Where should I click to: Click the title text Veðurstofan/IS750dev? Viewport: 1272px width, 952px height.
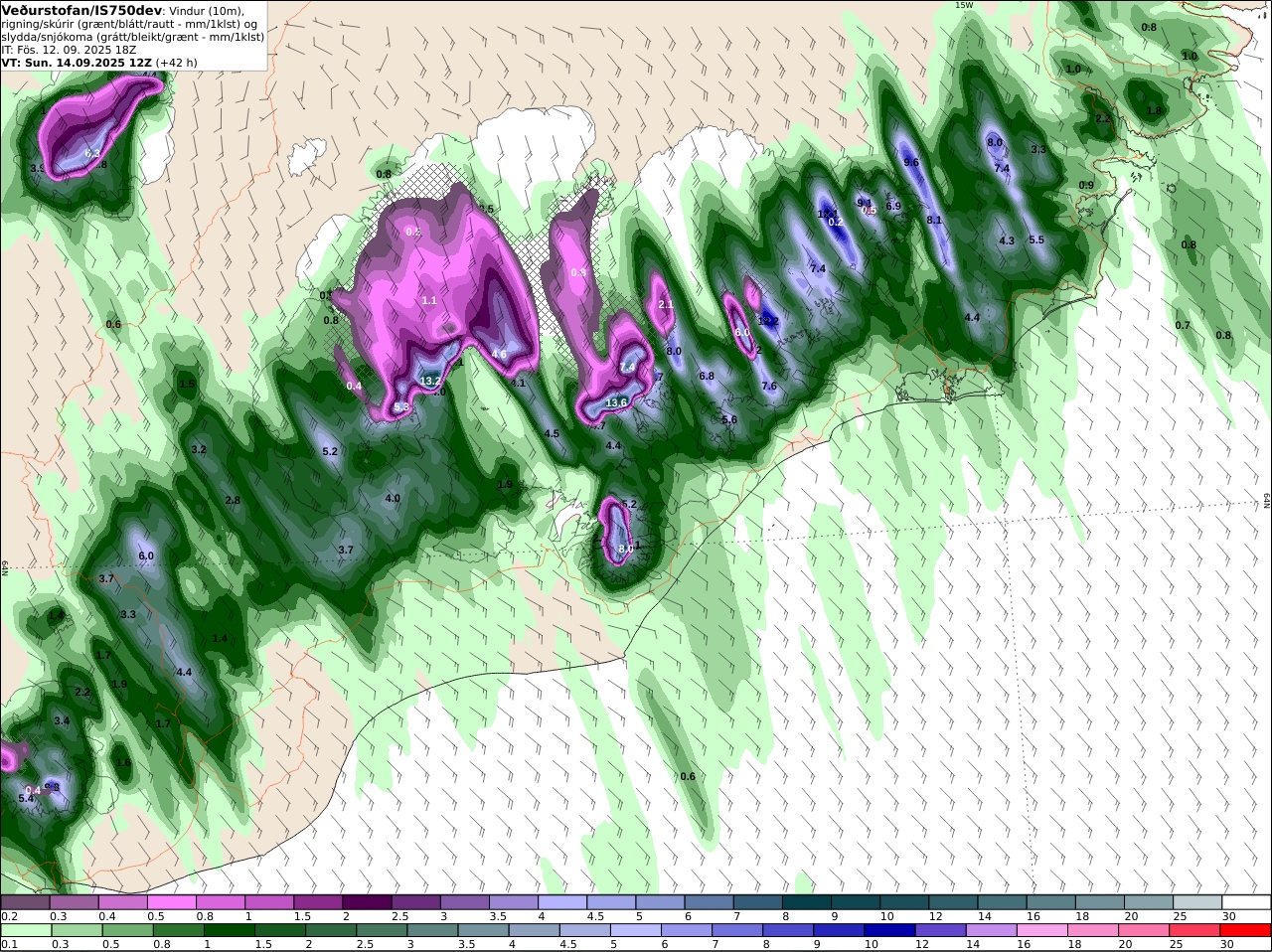81,10
